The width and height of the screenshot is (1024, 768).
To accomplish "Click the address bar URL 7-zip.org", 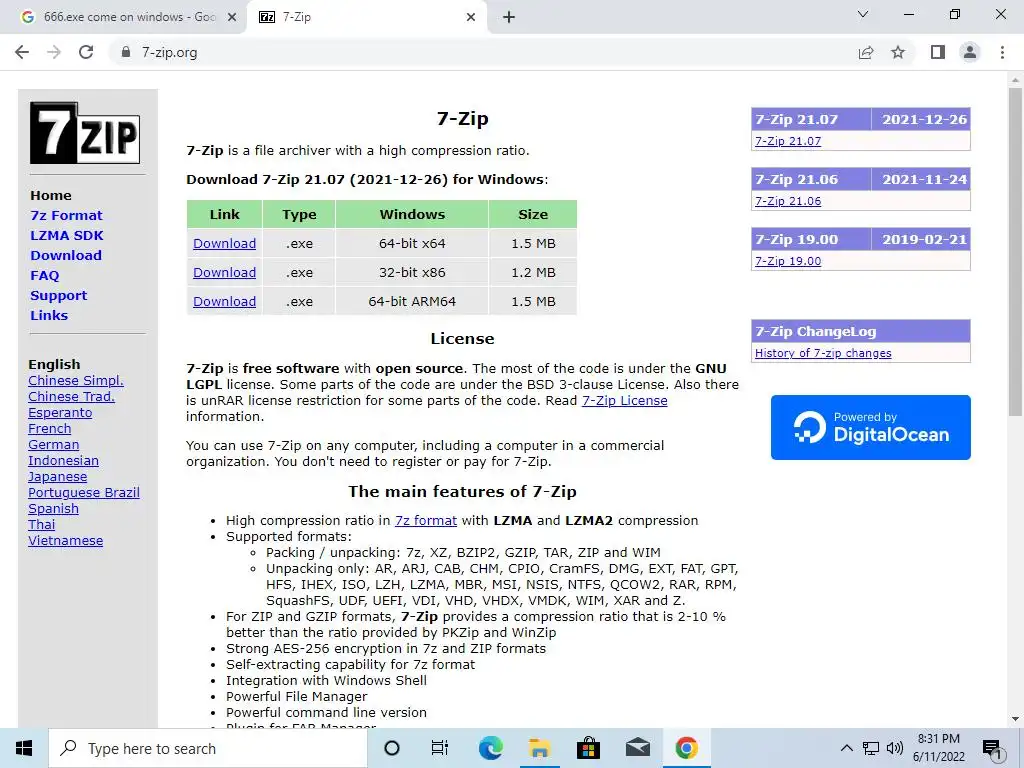I will pos(170,52).
